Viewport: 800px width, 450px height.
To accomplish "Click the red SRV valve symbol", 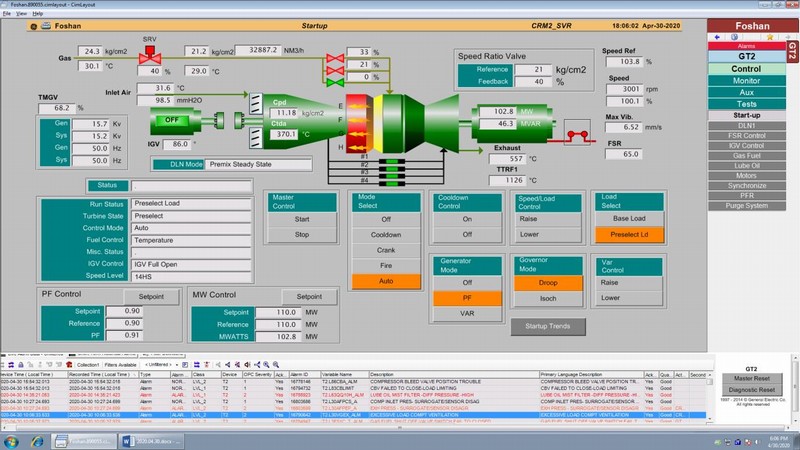I will (x=150, y=55).
